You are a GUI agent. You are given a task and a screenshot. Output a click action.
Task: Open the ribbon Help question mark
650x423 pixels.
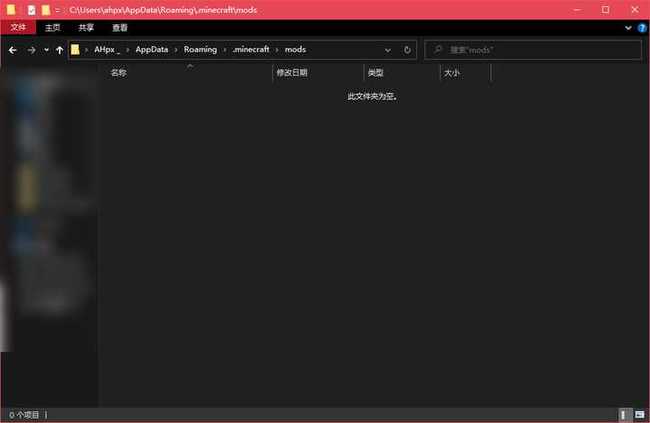click(x=641, y=28)
